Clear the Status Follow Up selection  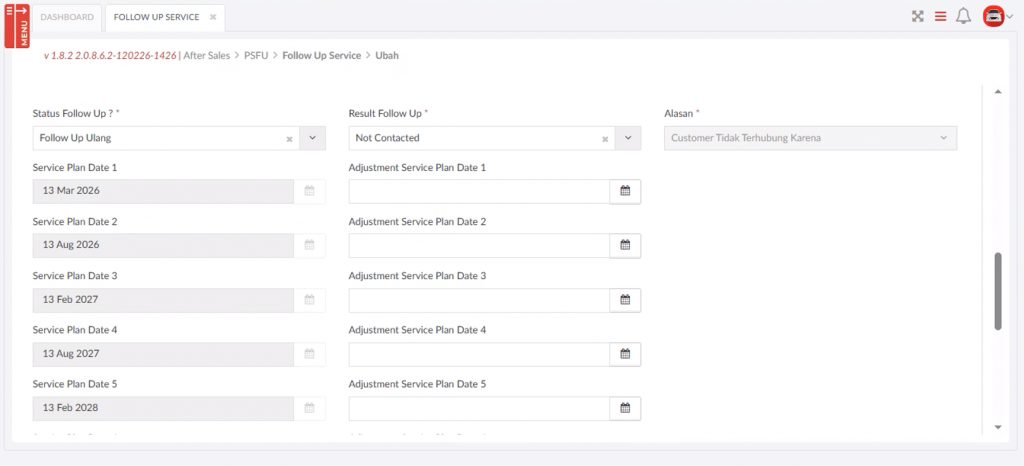289,138
